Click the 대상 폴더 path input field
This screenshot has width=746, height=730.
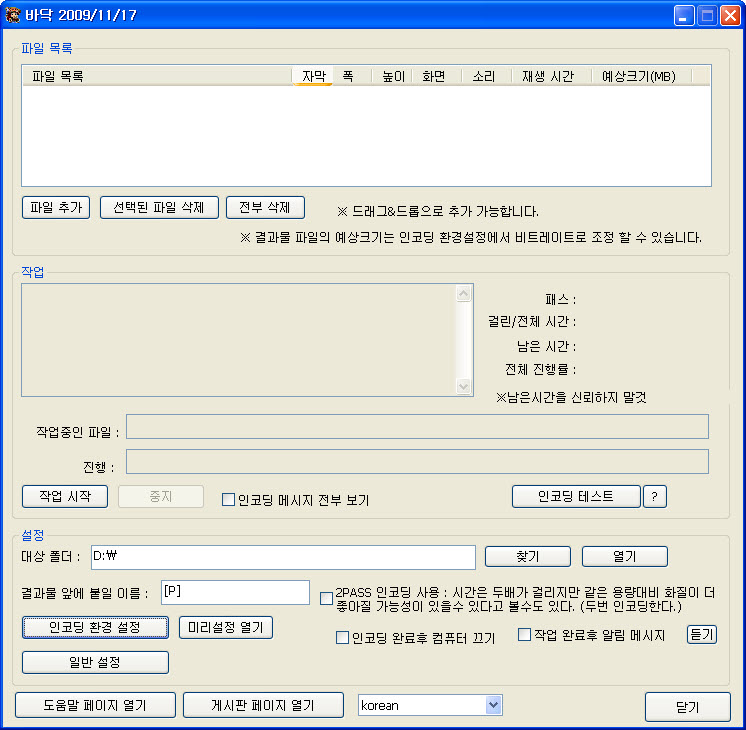click(x=282, y=557)
